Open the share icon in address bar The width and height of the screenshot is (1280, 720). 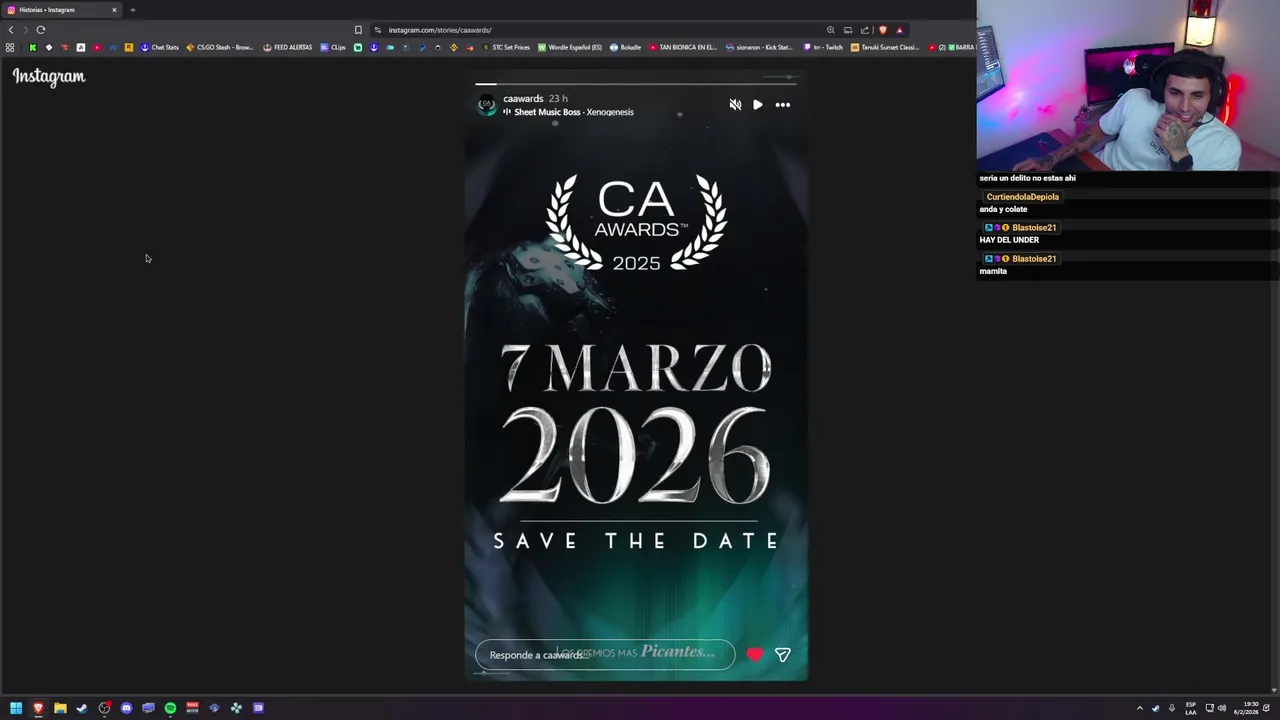click(865, 30)
